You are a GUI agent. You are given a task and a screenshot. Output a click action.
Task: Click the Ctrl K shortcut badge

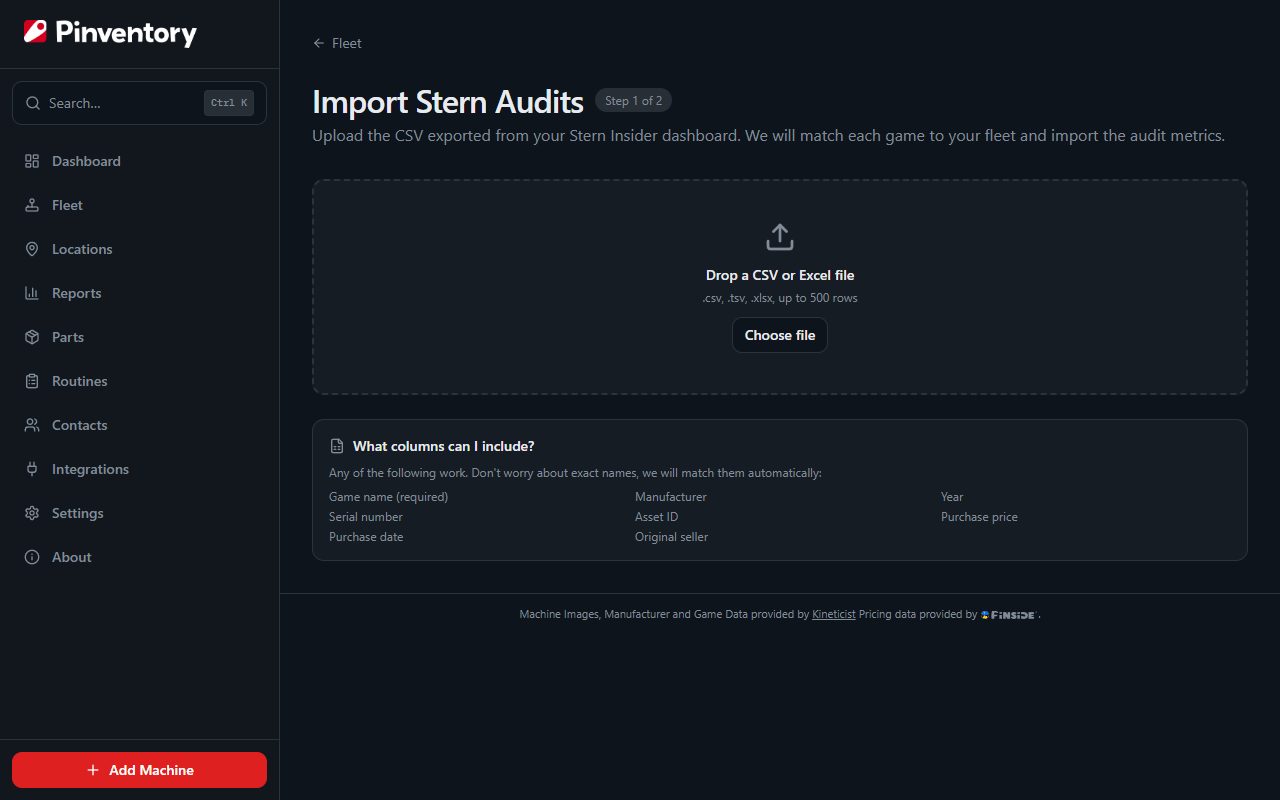pyautogui.click(x=229, y=103)
